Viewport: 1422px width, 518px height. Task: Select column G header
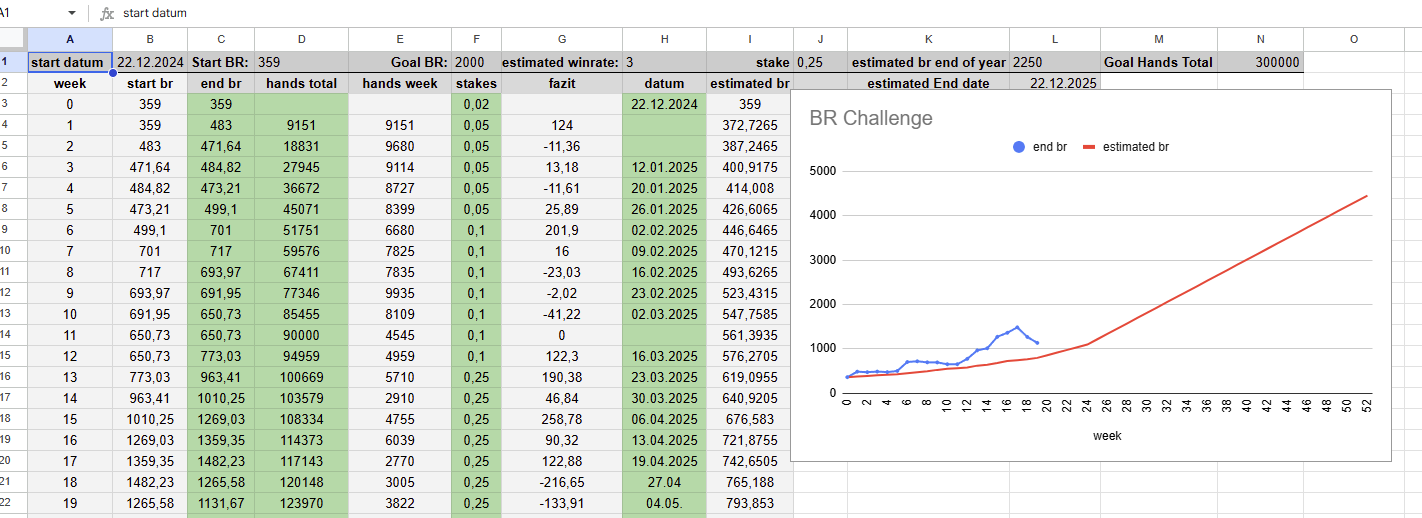pyautogui.click(x=561, y=39)
